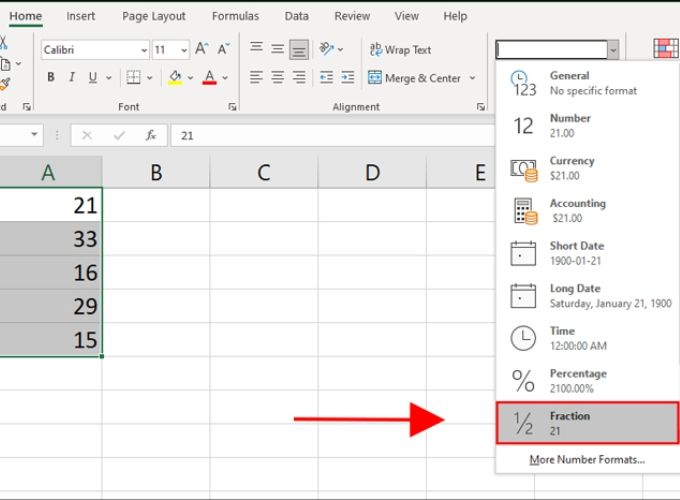This screenshot has height=500, width=680.
Task: Choose Accounting format
Action: pyautogui.click(x=588, y=210)
